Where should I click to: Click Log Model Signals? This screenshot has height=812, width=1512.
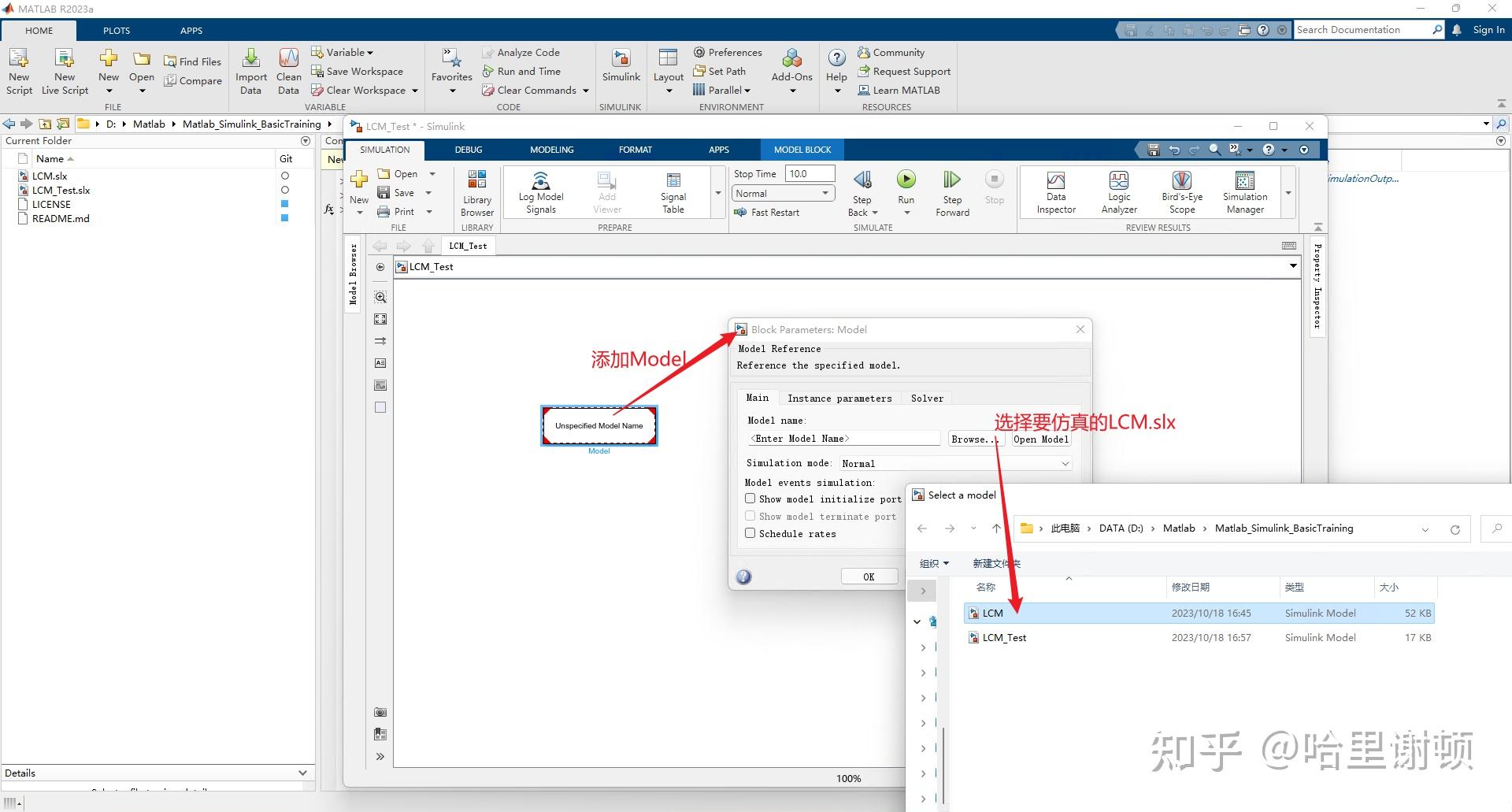coord(540,191)
